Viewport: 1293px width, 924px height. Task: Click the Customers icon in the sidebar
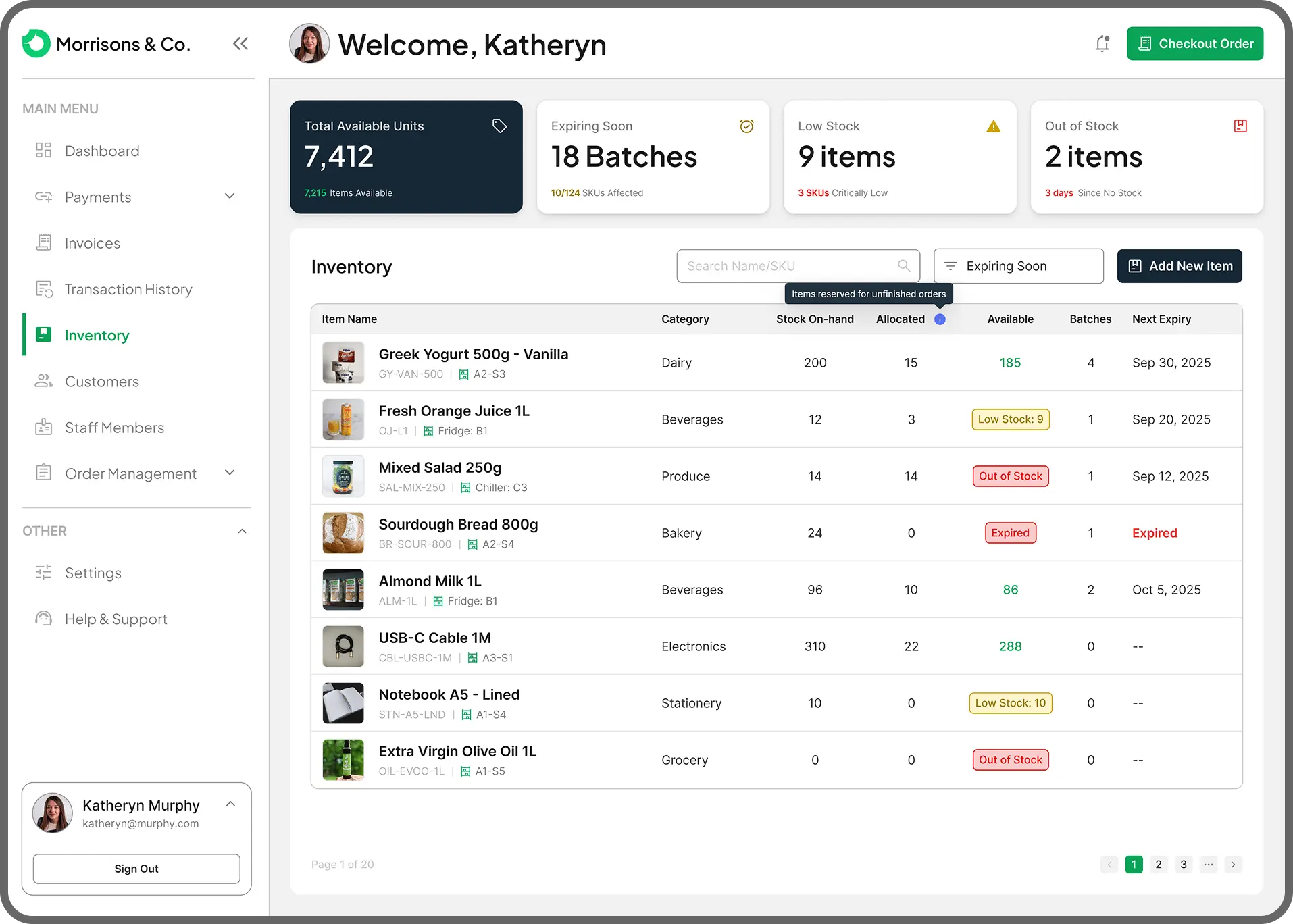44,381
